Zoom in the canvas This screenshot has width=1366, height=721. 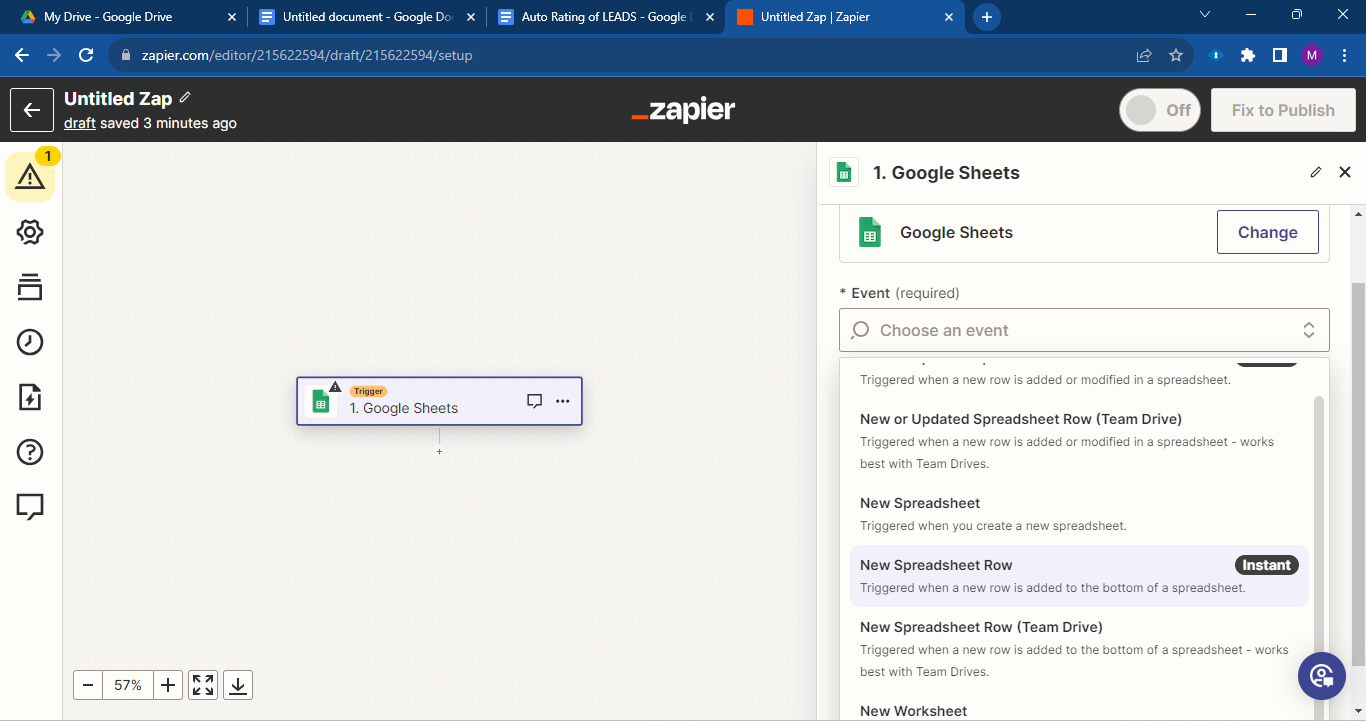(168, 685)
